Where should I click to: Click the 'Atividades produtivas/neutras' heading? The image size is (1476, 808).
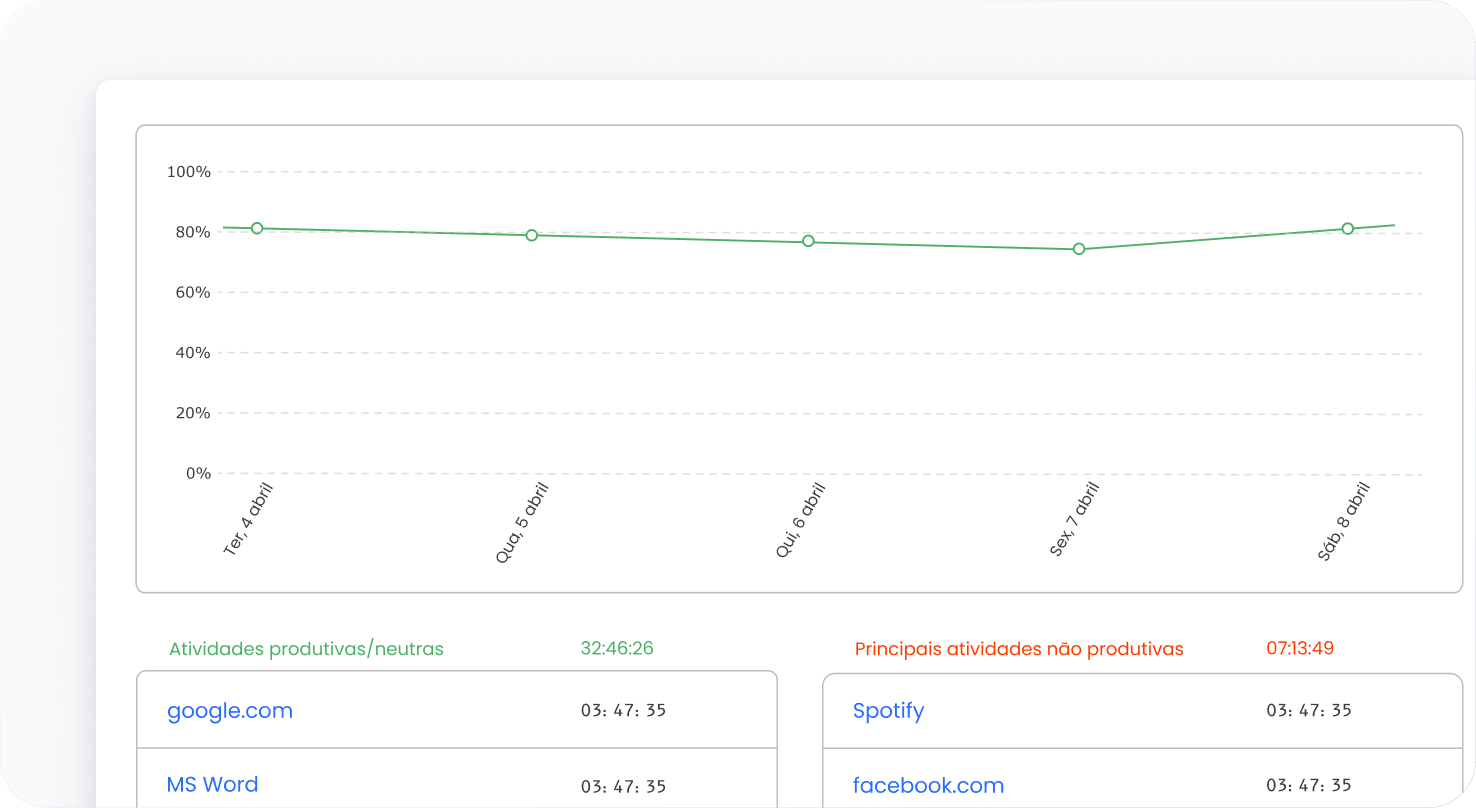point(306,649)
